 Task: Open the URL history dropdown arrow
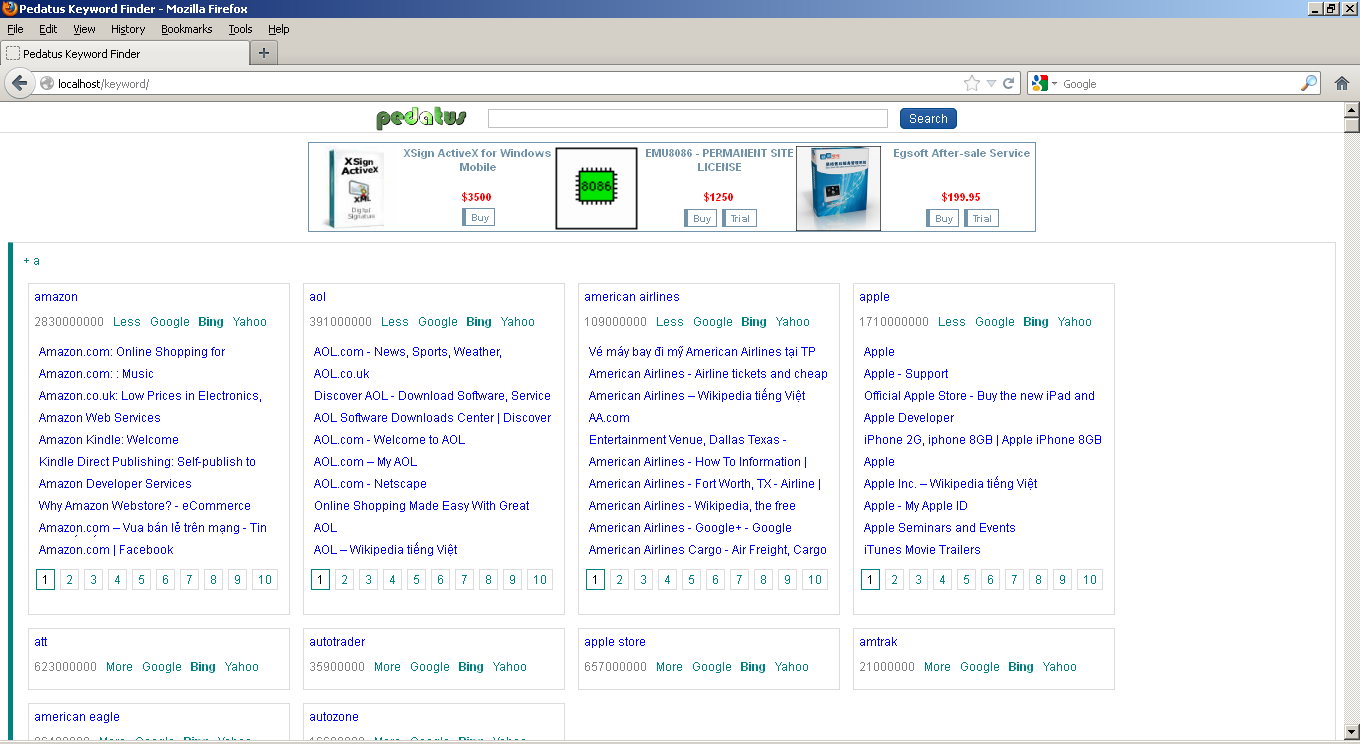991,84
